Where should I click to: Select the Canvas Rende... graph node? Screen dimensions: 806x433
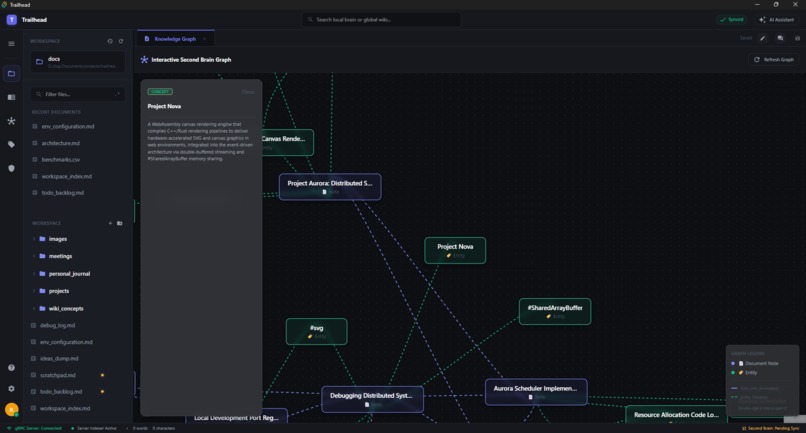pyautogui.click(x=288, y=142)
